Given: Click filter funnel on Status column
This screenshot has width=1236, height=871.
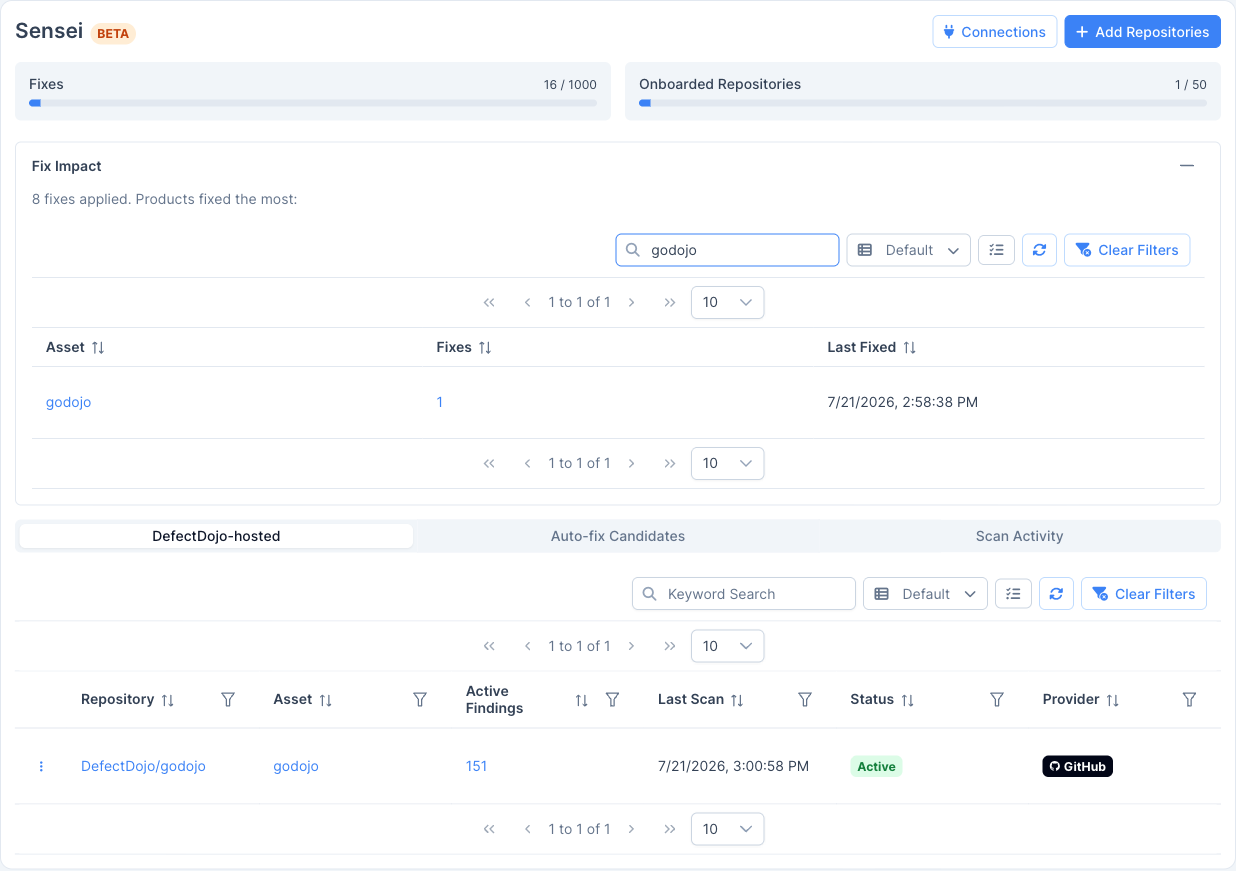Looking at the screenshot, I should point(997,700).
